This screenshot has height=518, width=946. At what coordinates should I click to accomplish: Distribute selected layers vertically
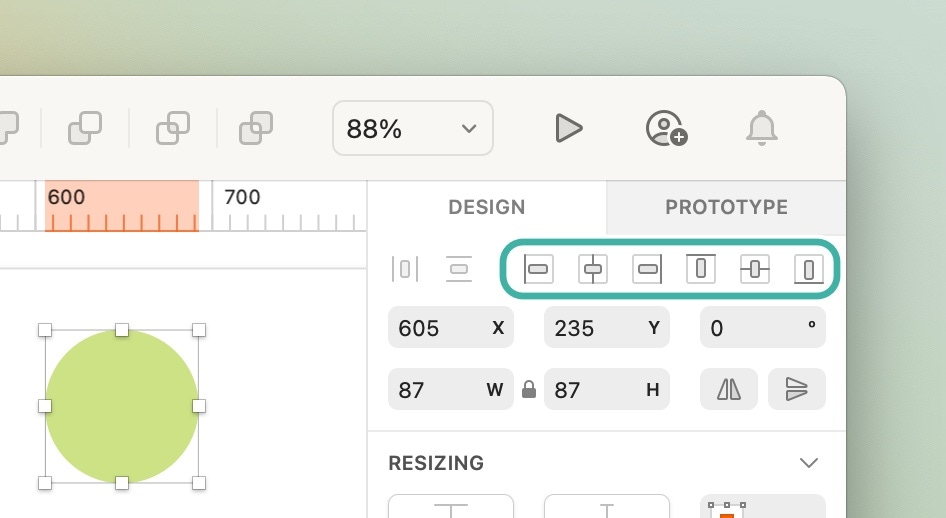[x=459, y=269]
